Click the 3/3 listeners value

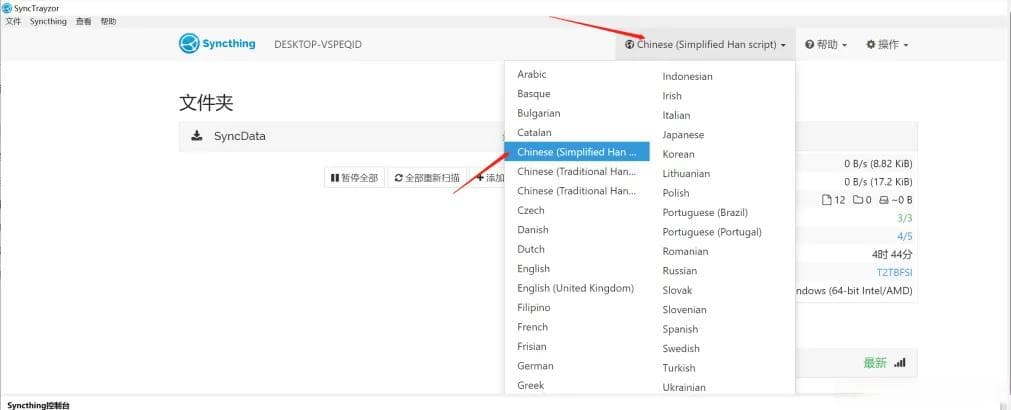[905, 218]
